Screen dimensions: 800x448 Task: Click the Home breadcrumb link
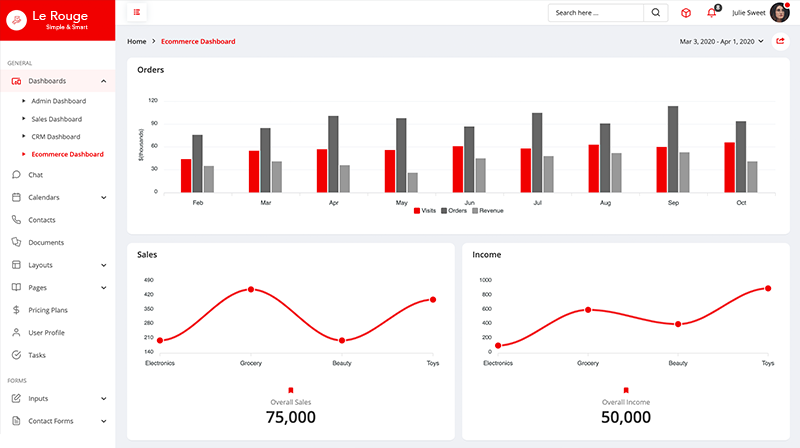click(137, 41)
